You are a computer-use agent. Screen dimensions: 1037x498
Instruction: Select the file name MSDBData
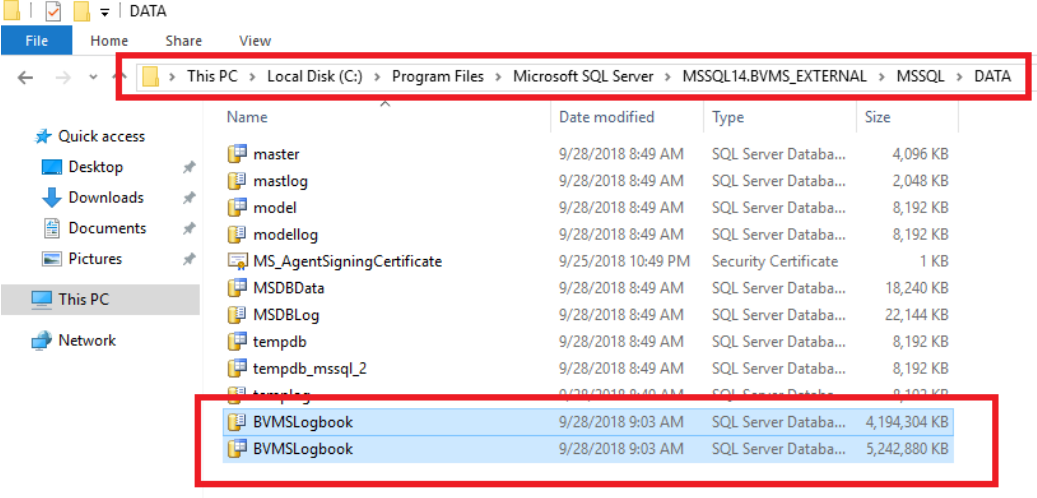[x=288, y=288]
